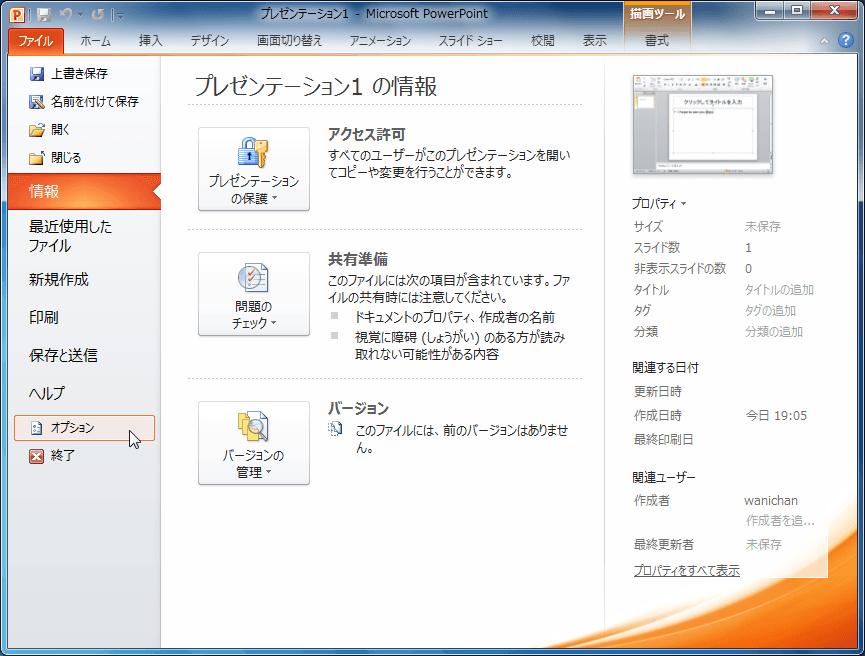
Task: Click the プロパティをすべて表示 link
Action: (687, 570)
